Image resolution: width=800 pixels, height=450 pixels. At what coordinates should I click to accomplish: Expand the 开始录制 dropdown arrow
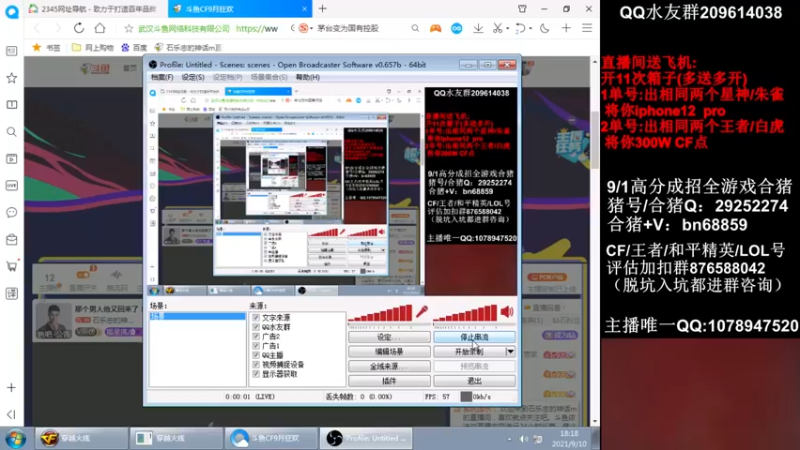click(510, 352)
